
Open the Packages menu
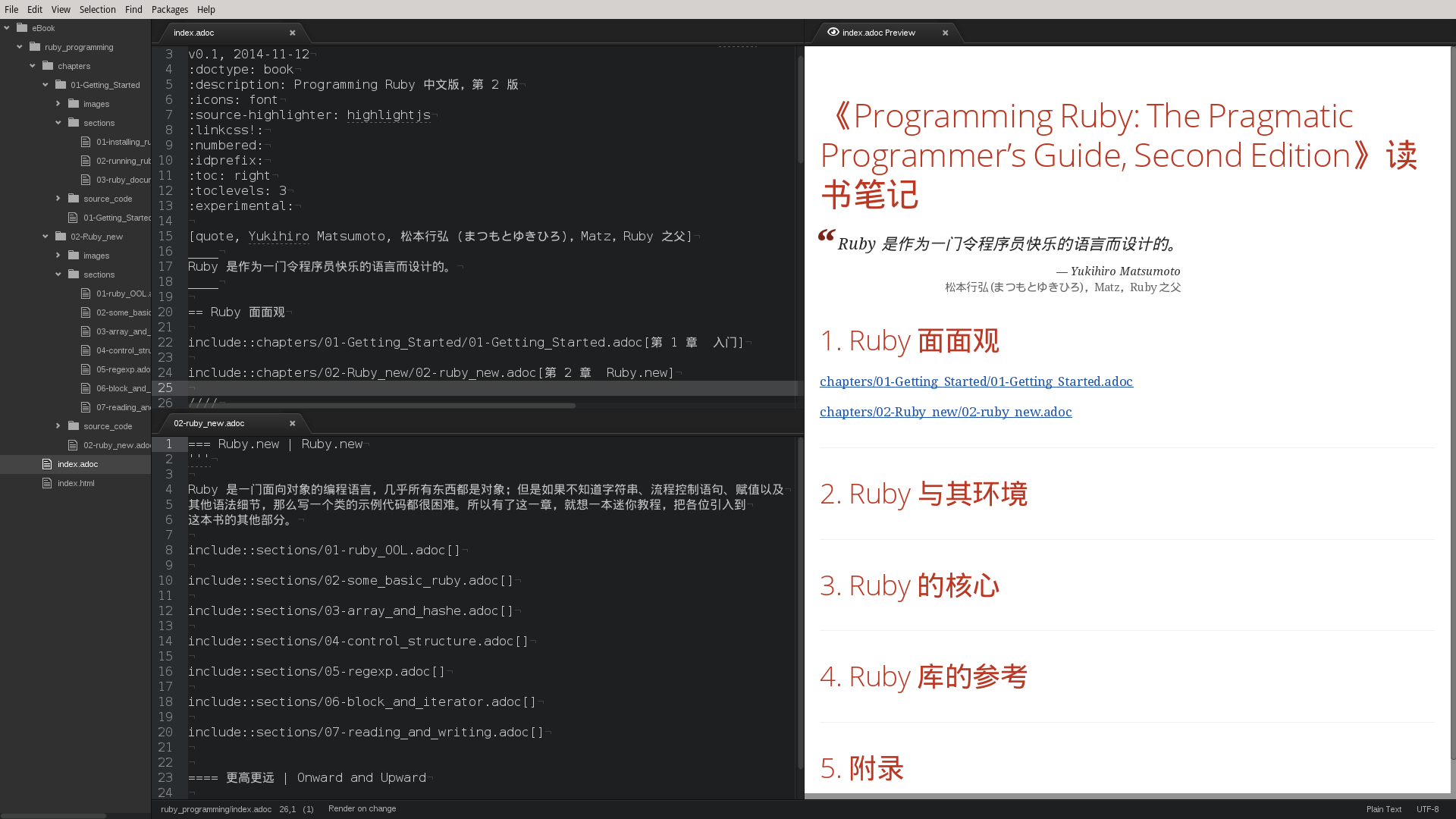click(x=169, y=9)
